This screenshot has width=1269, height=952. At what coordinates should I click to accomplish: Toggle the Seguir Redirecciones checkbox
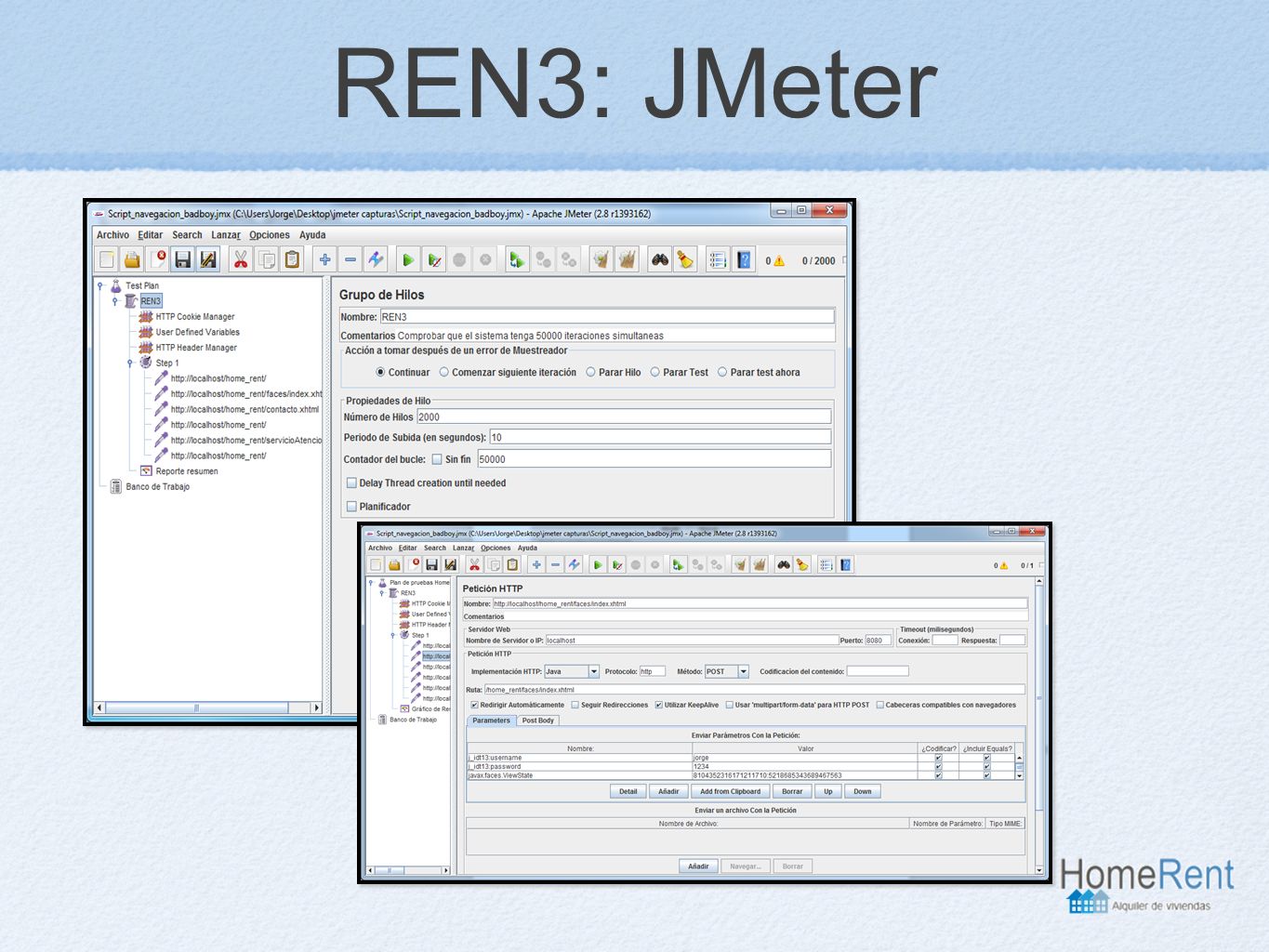click(x=575, y=705)
